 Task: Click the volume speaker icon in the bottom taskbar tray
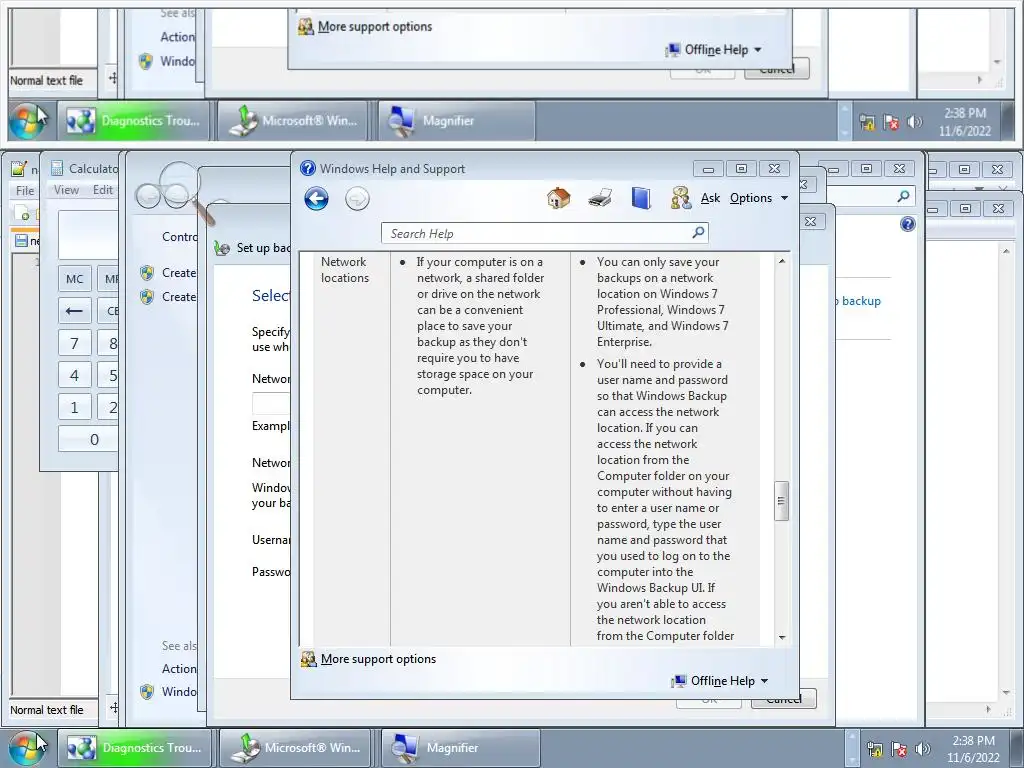922,749
